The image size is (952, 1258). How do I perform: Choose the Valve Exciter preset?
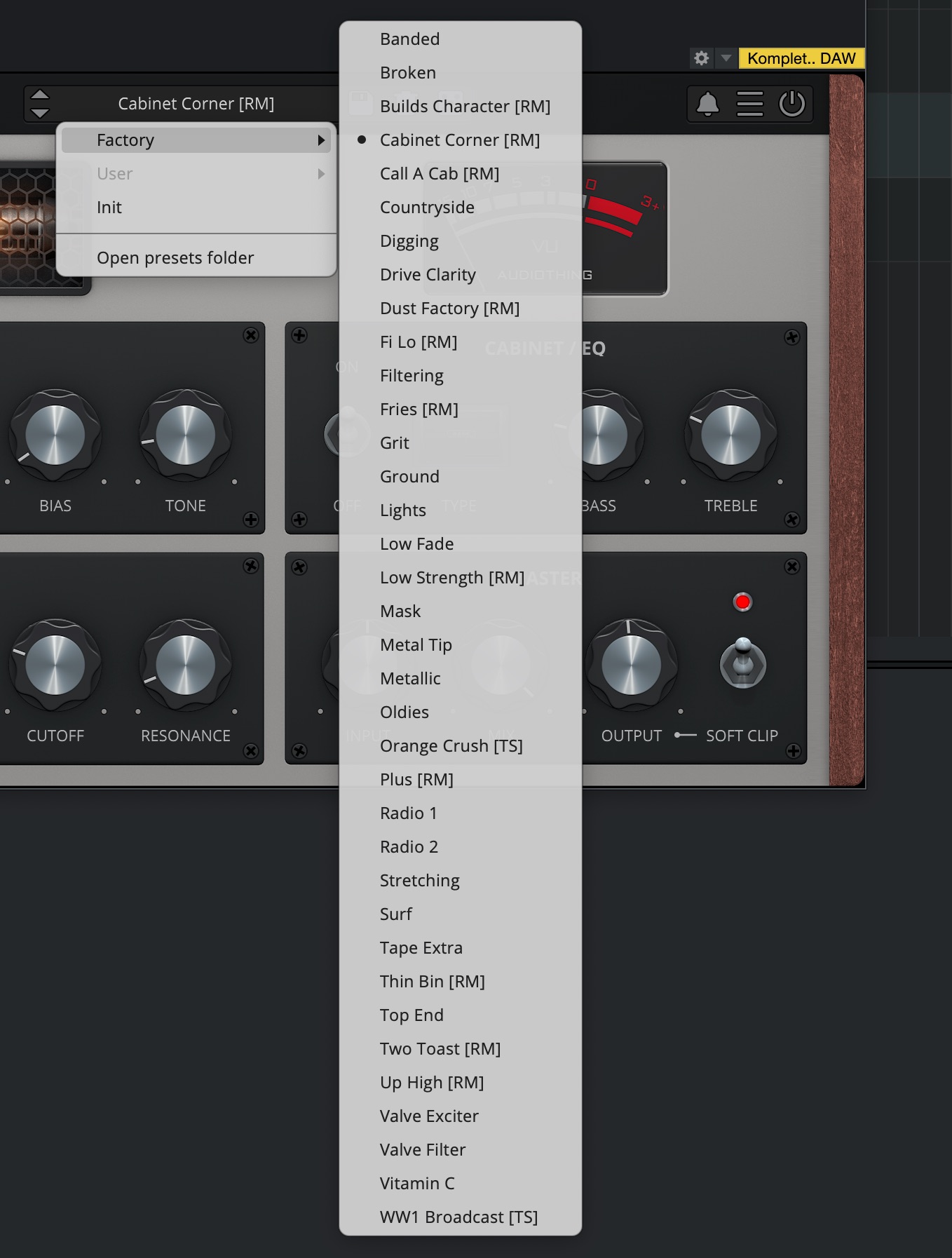tap(429, 1116)
